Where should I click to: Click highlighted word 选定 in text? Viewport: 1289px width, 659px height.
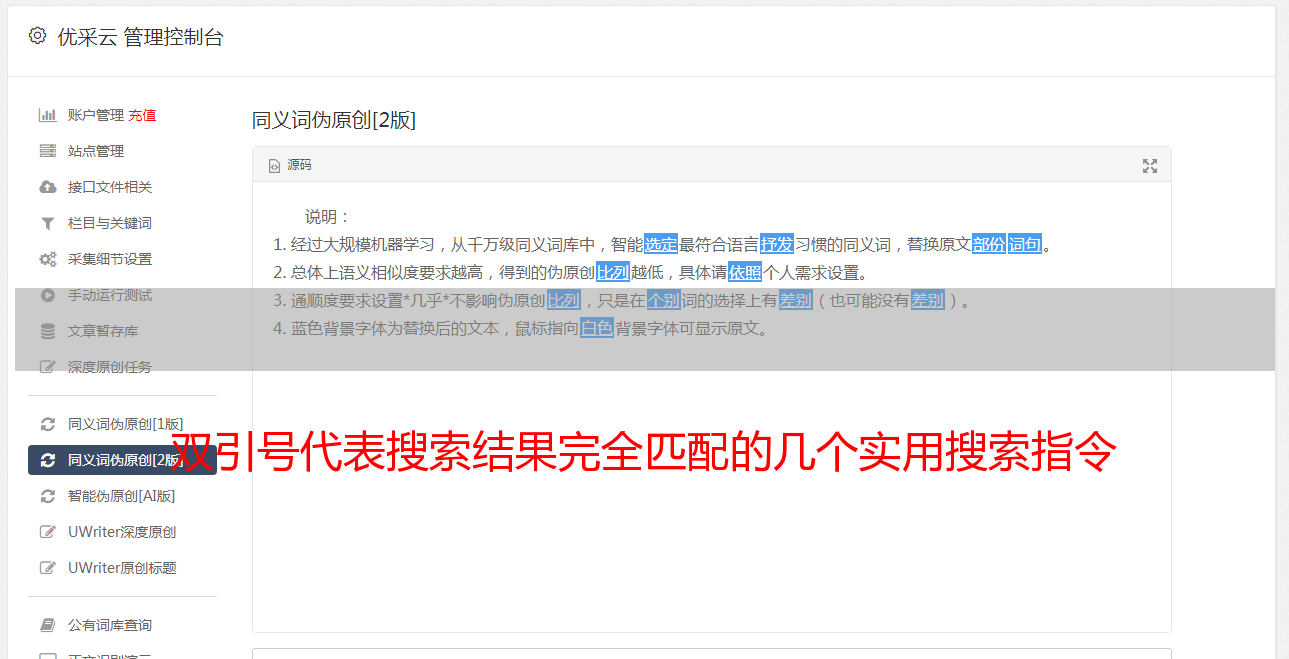tap(661, 244)
